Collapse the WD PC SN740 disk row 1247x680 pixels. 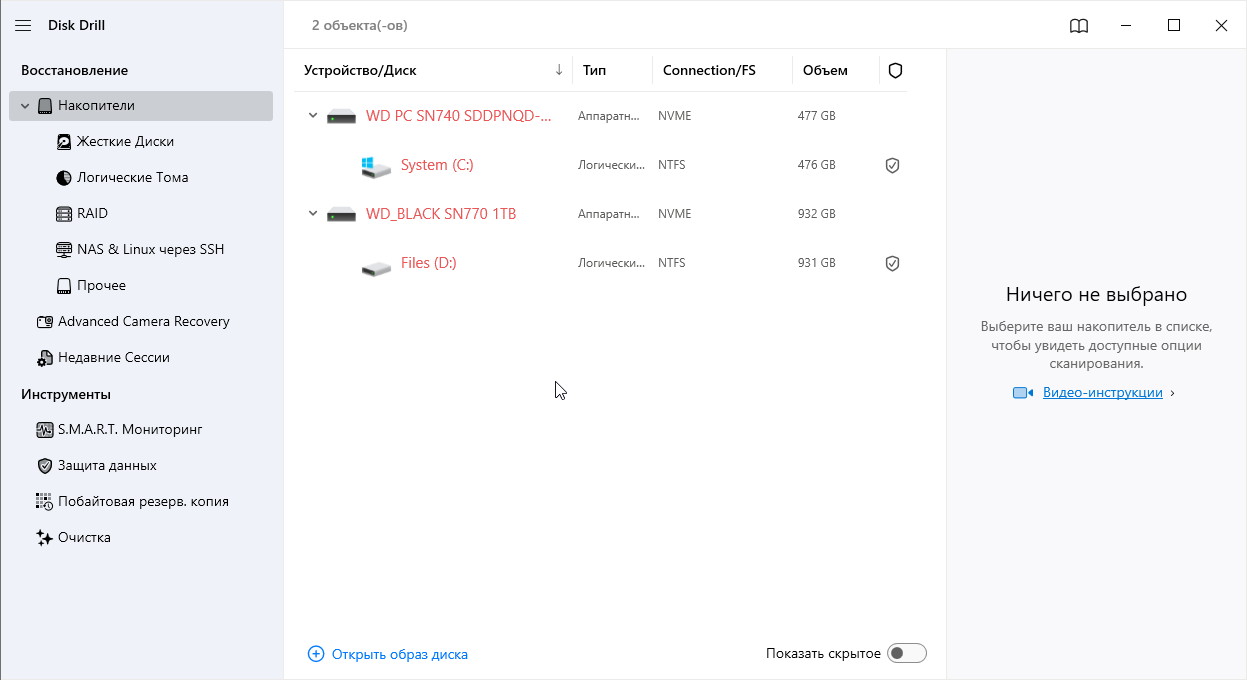[313, 116]
